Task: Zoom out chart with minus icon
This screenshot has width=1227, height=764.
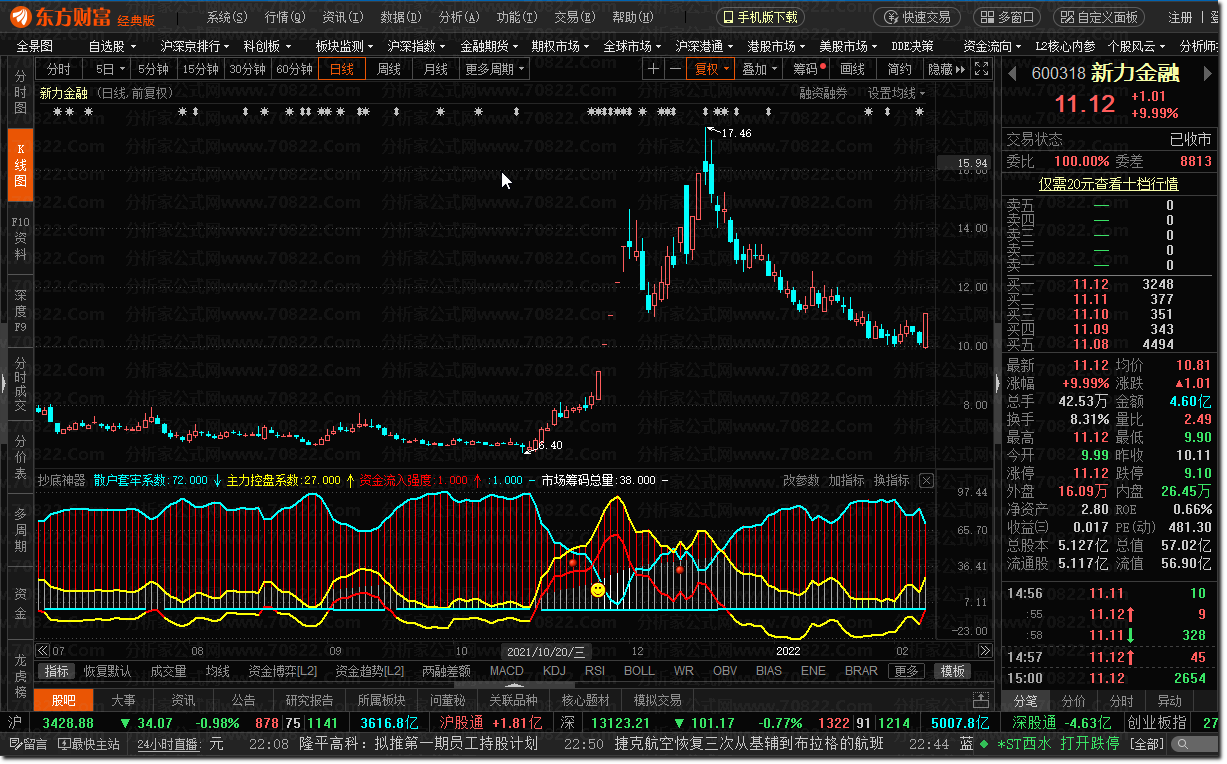Action: pyautogui.click(x=675, y=69)
